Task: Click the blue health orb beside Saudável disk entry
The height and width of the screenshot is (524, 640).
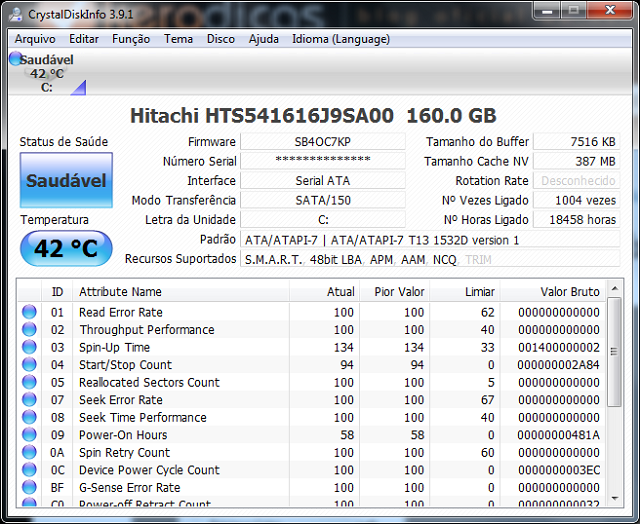Action: [x=15, y=59]
